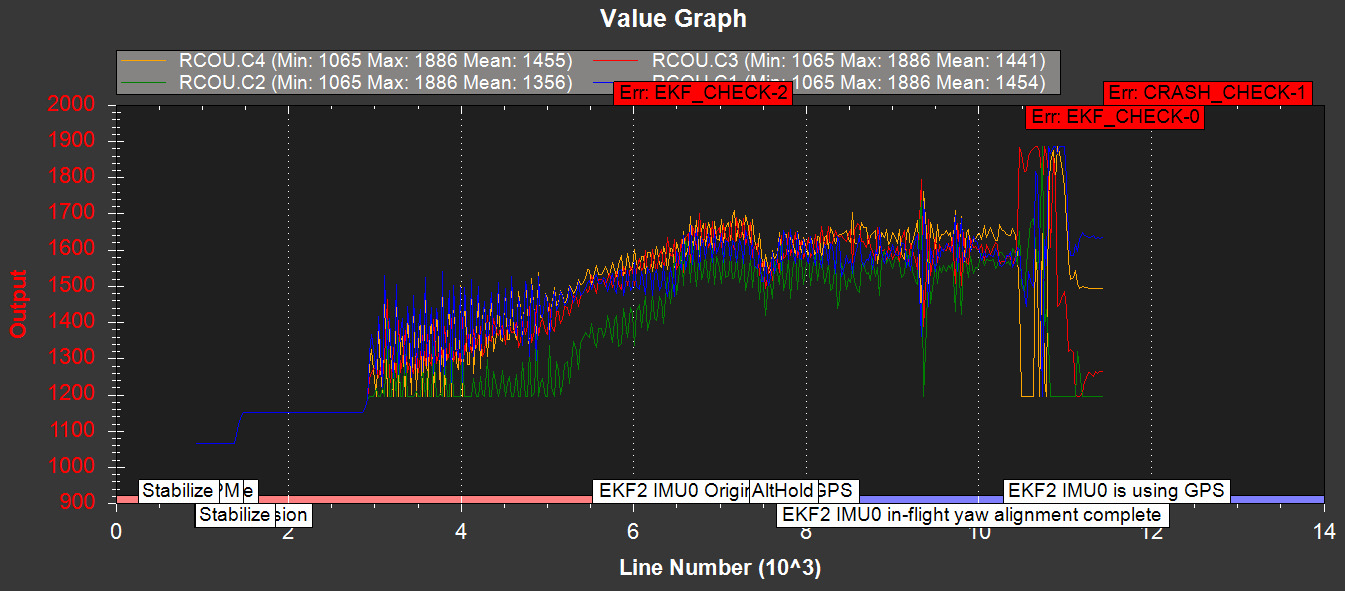The width and height of the screenshot is (1345, 591).
Task: Click the Output y-axis label
Action: click(18, 302)
